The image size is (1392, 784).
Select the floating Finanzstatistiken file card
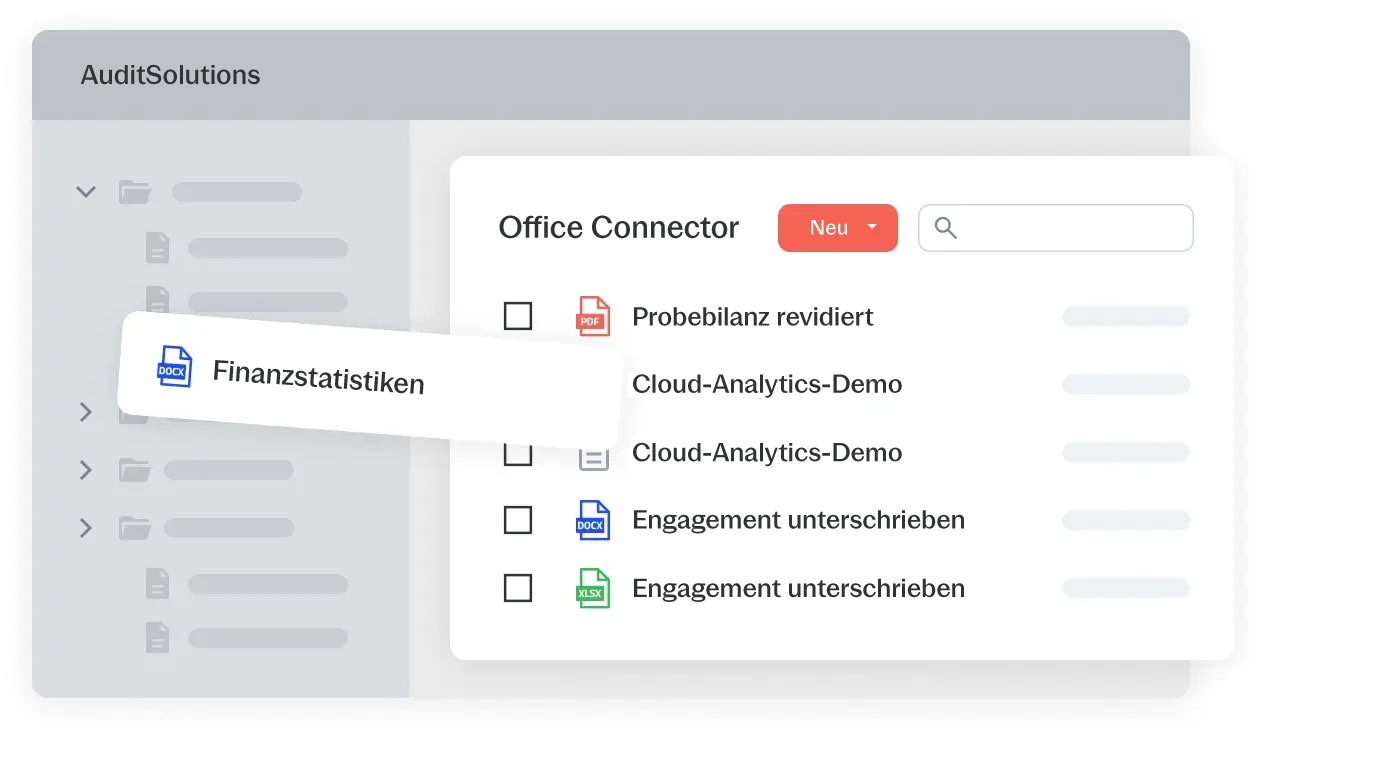click(x=370, y=381)
